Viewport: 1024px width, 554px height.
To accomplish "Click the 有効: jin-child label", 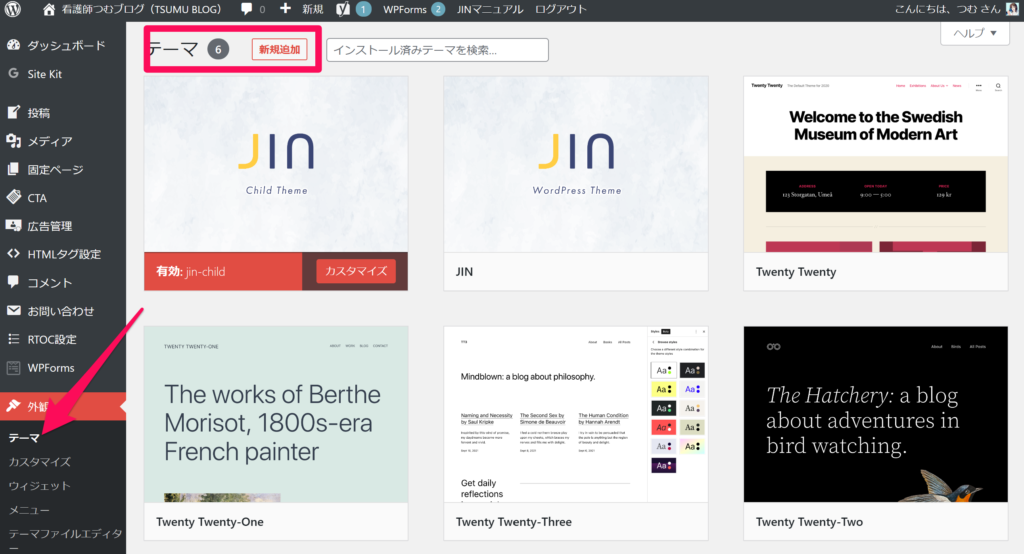I will click(x=191, y=272).
